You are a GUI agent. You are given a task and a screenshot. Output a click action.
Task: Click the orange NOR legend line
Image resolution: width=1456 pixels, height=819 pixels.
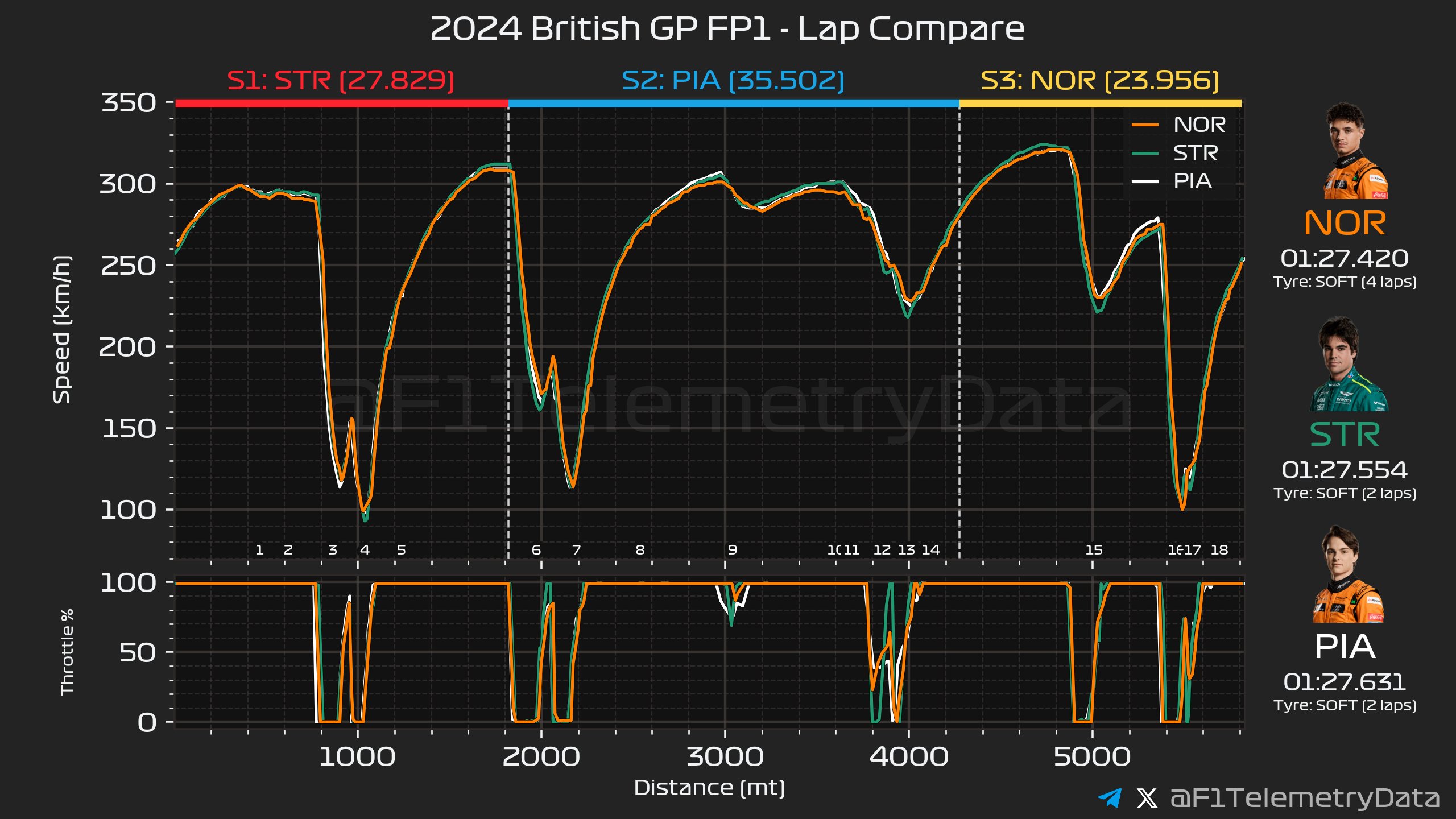pyautogui.click(x=1144, y=125)
